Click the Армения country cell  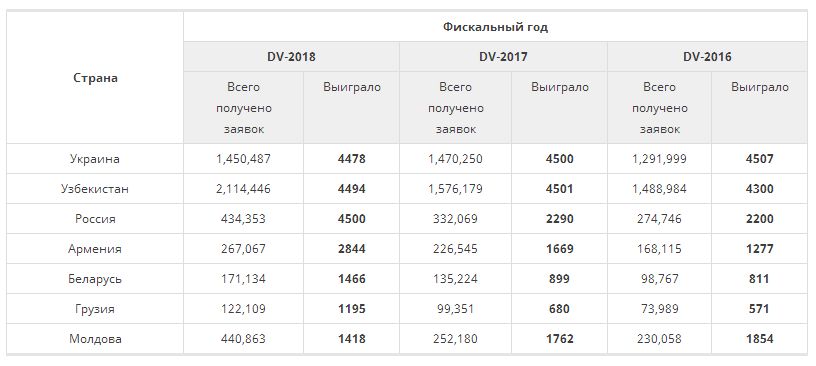tap(95, 249)
